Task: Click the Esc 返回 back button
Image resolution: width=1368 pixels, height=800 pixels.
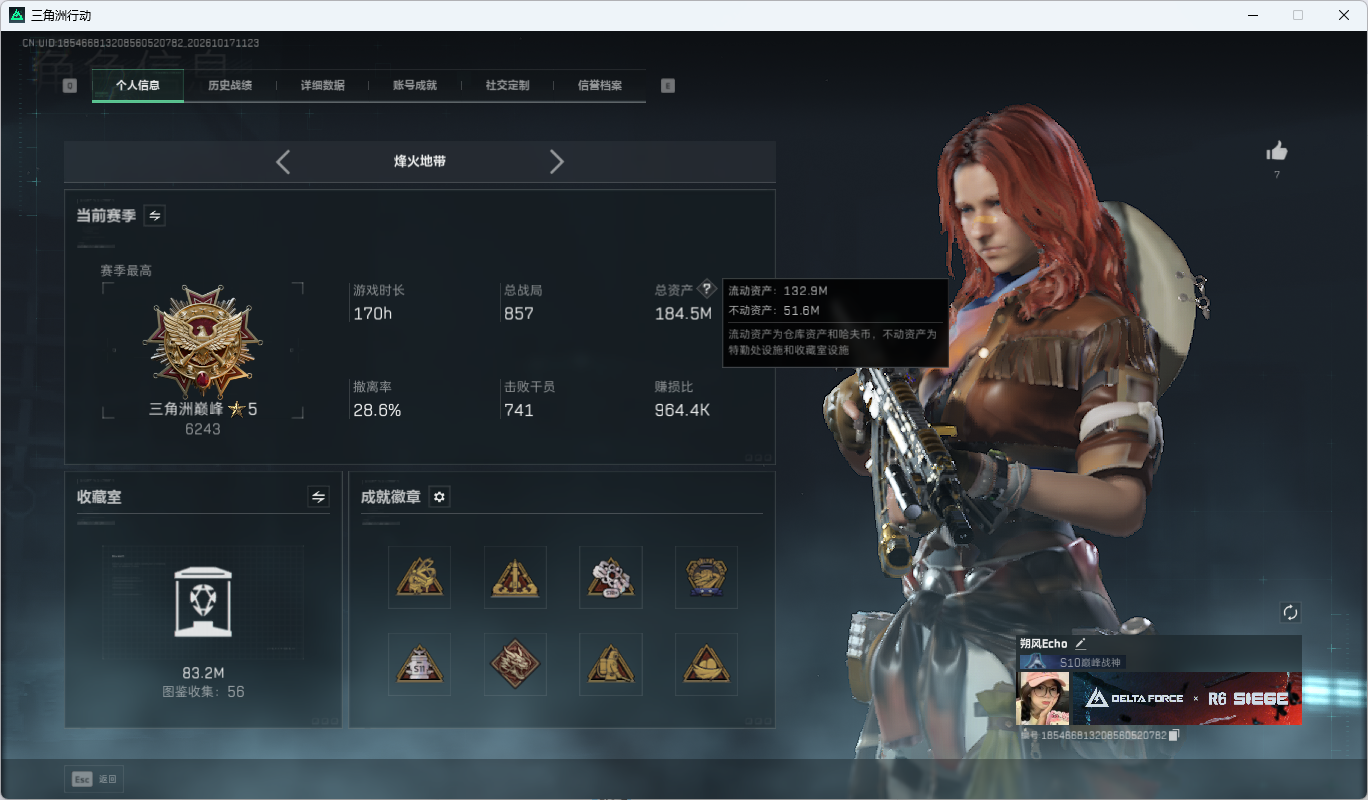Action: point(94,779)
